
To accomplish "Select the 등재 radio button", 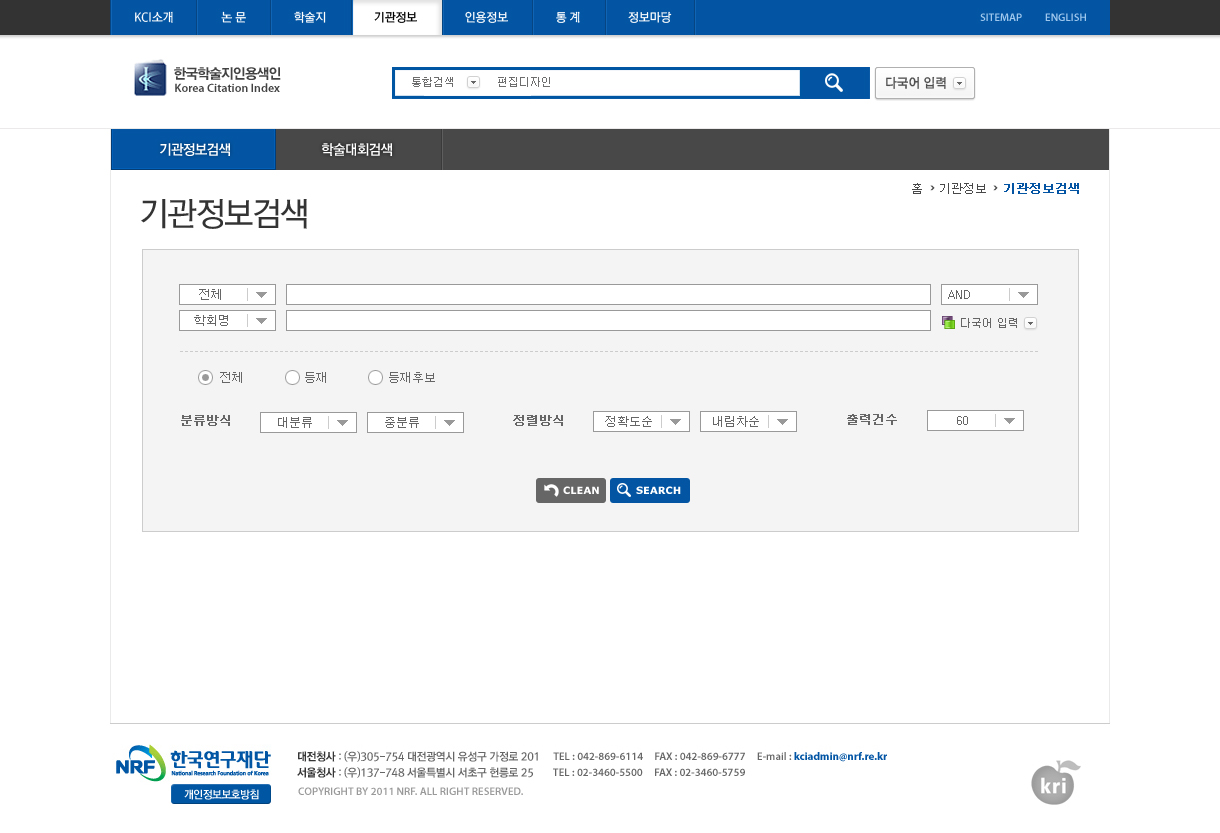I will pos(292,377).
